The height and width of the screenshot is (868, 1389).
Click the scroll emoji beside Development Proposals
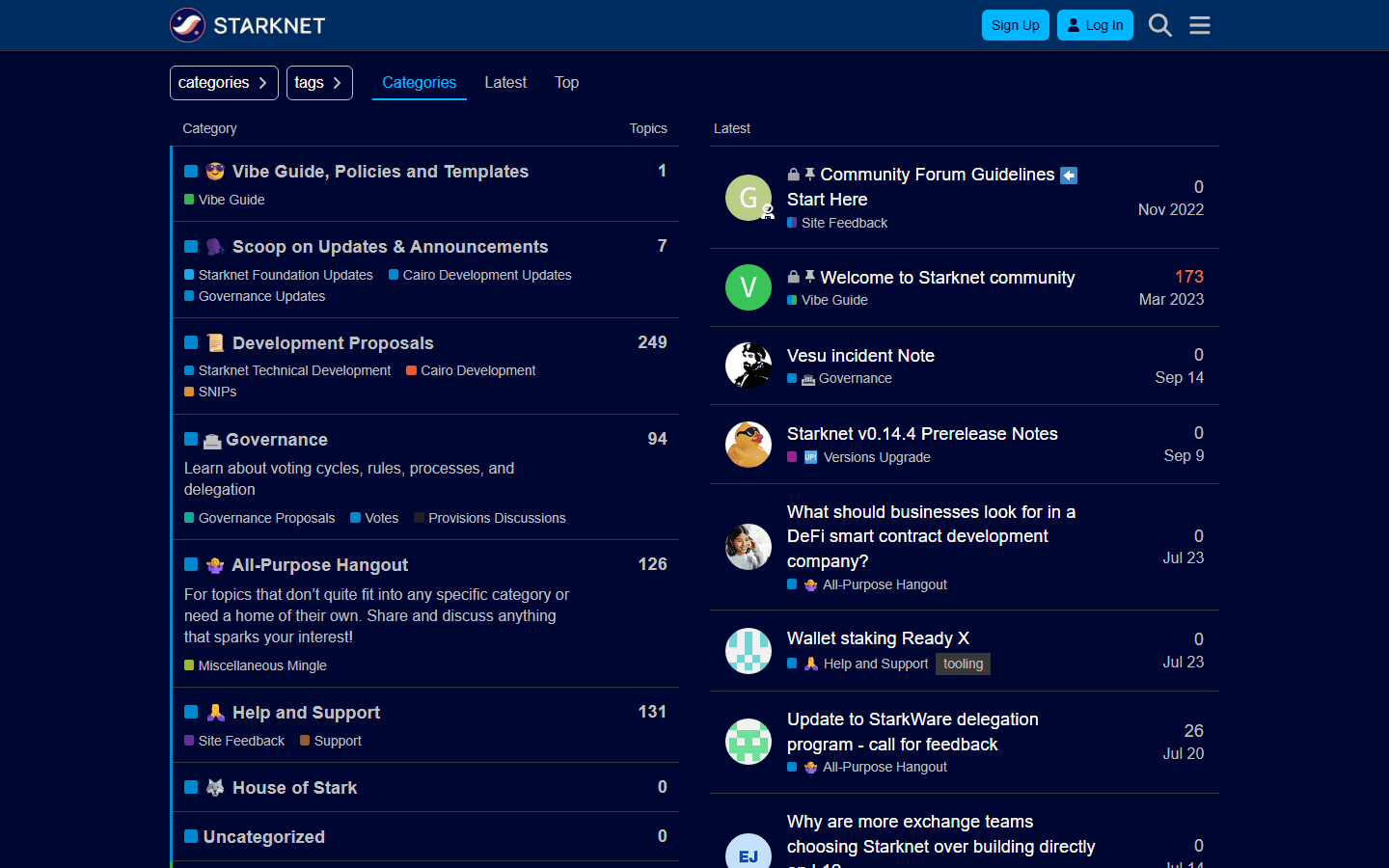(x=215, y=342)
